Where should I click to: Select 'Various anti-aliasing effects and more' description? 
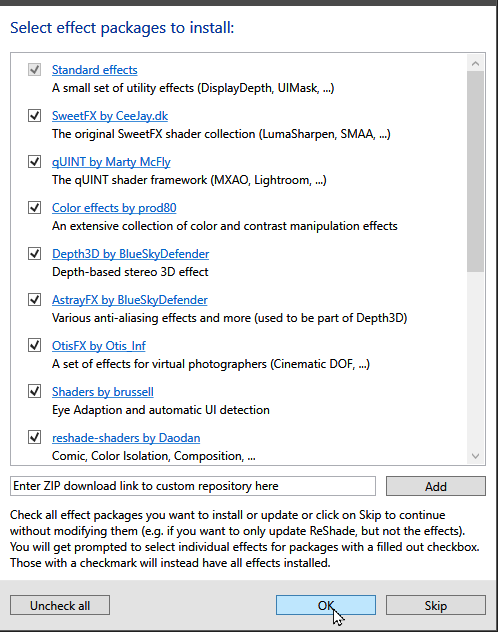[x=230, y=318]
